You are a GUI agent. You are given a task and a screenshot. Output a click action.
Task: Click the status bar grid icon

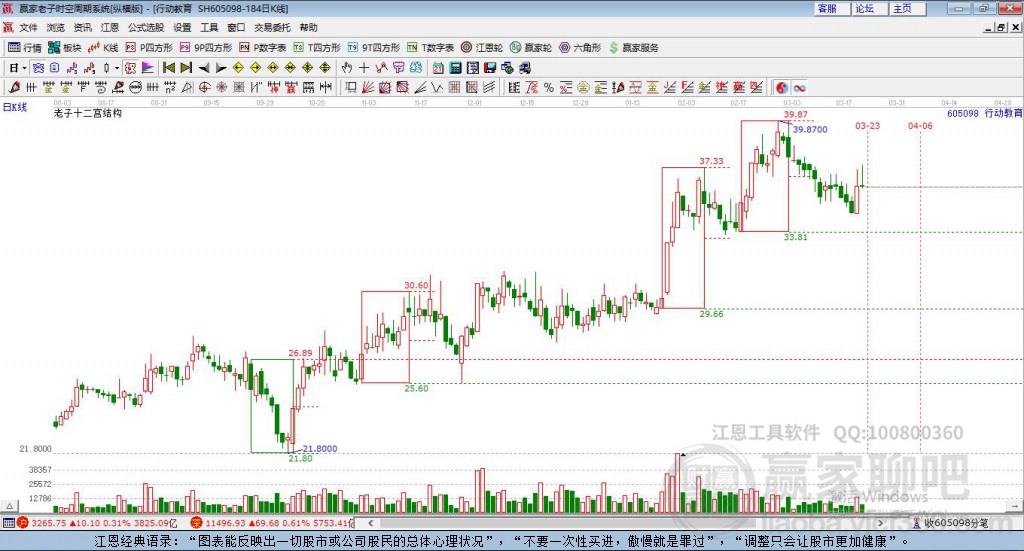tap(8, 523)
